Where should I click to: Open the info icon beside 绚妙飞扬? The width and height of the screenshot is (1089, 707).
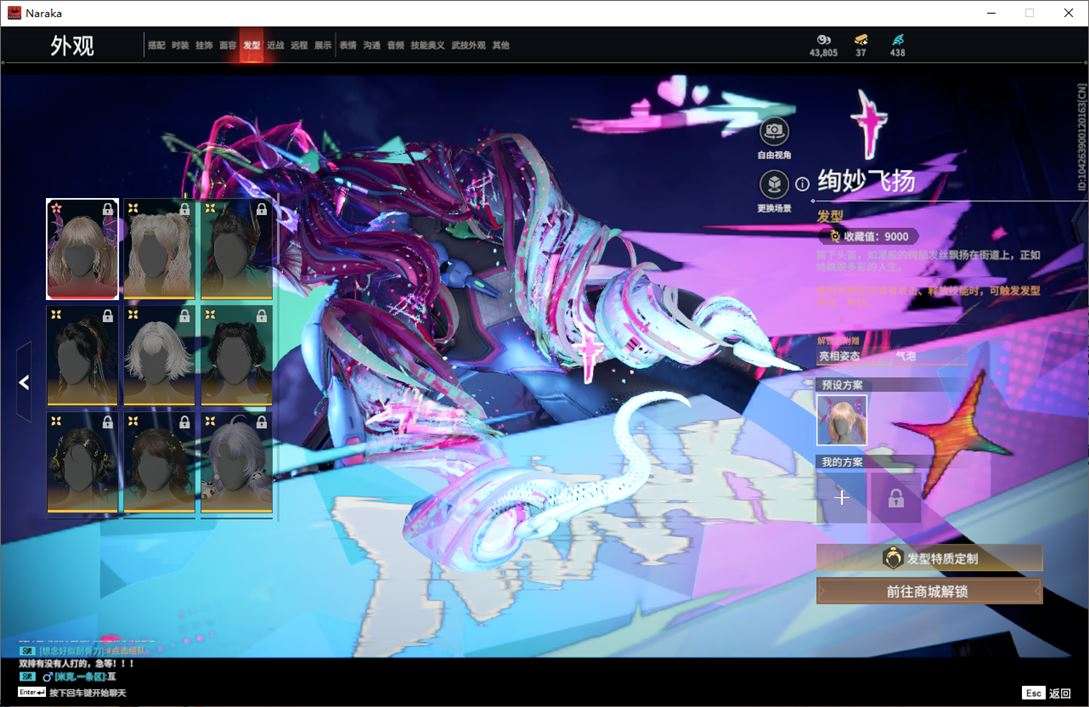[802, 183]
